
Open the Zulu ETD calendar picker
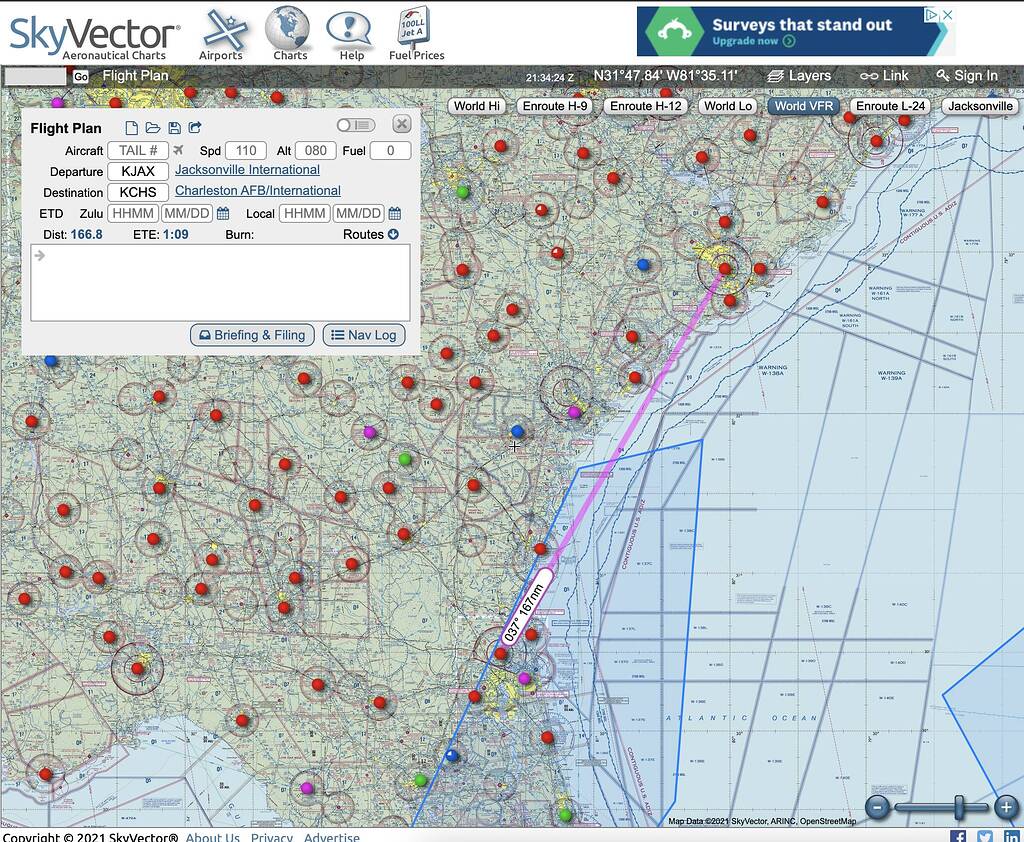click(223, 213)
